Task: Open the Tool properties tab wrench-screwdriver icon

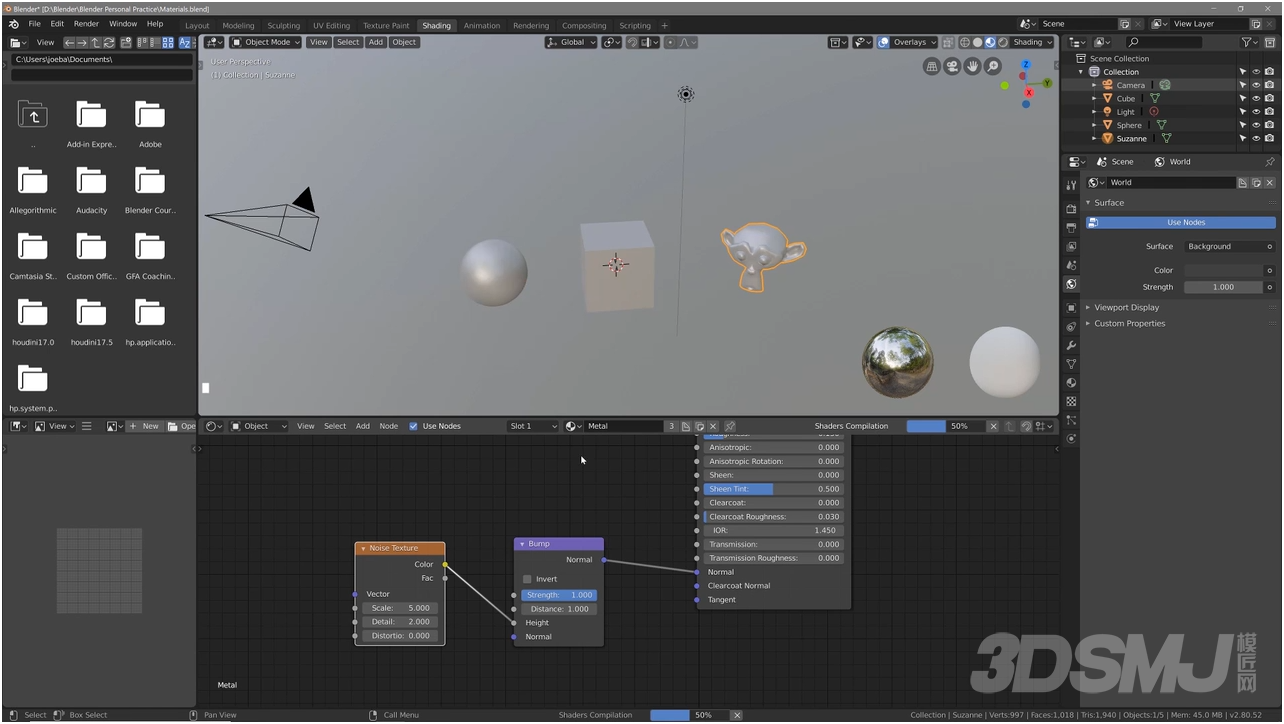Action: (x=1071, y=185)
